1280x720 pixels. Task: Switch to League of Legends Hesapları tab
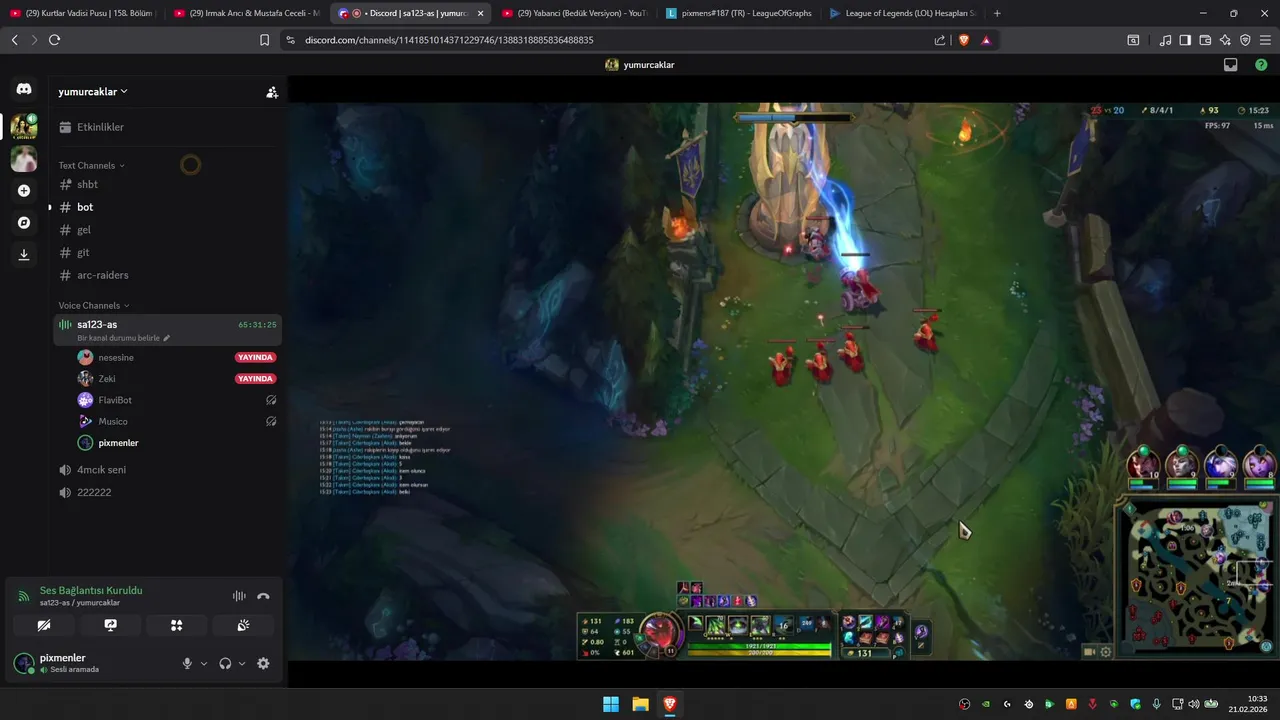coord(902,13)
